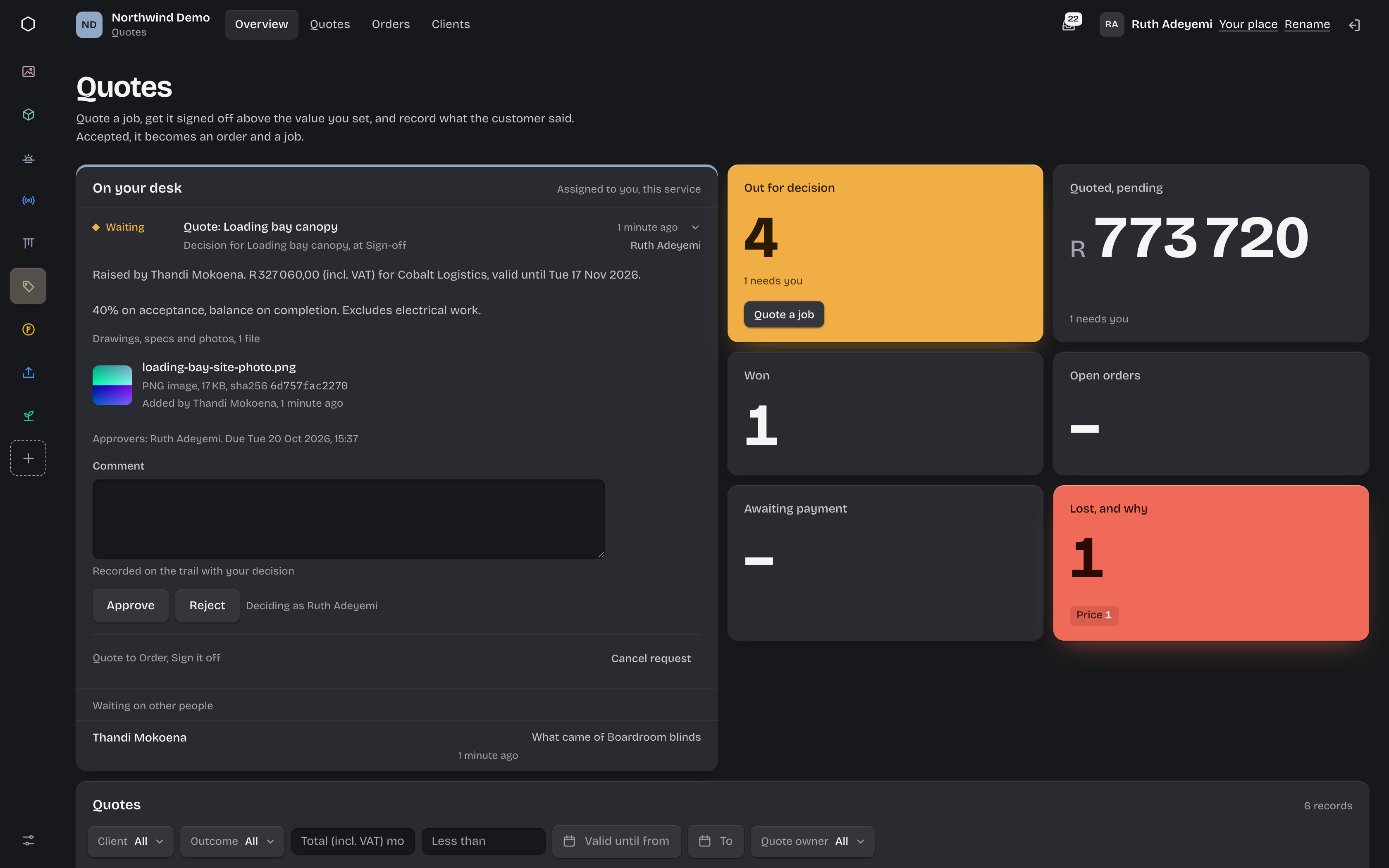Viewport: 1389px width, 868px height.
Task: Click the sign out icon
Action: (1355, 25)
